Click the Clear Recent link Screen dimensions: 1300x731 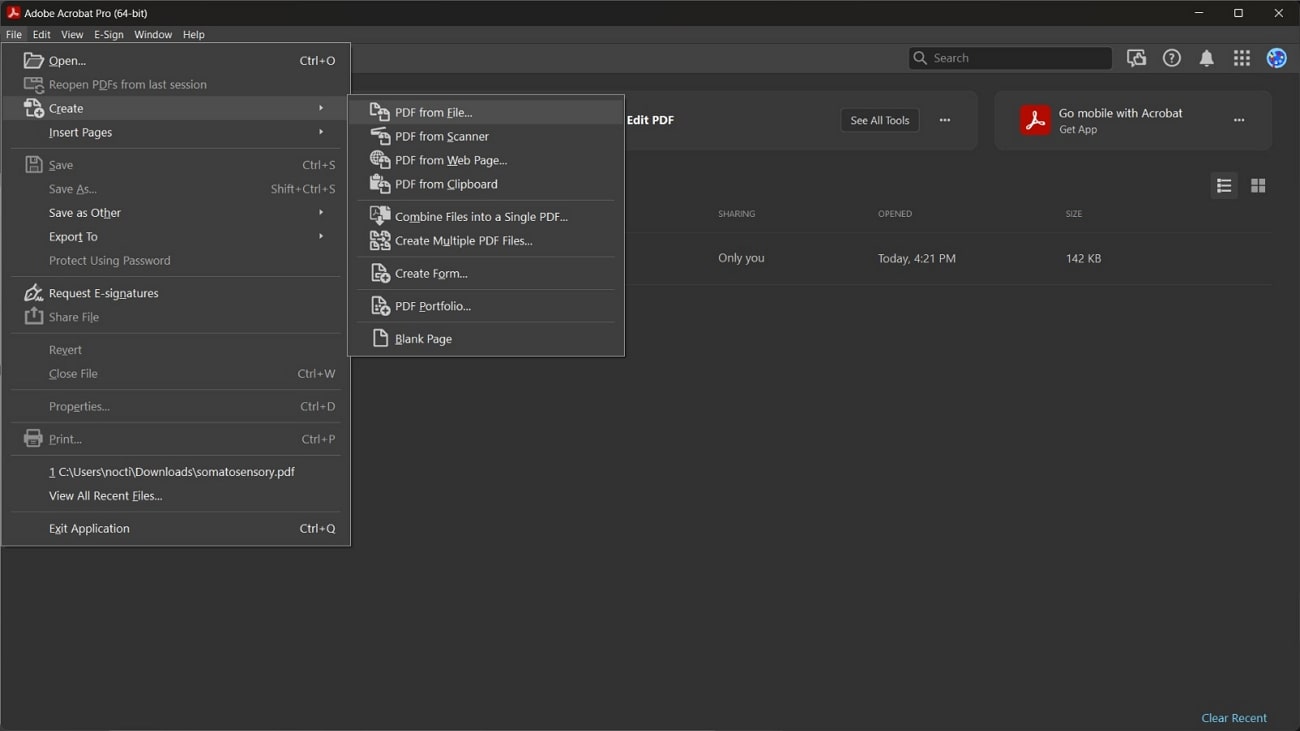(x=1234, y=718)
